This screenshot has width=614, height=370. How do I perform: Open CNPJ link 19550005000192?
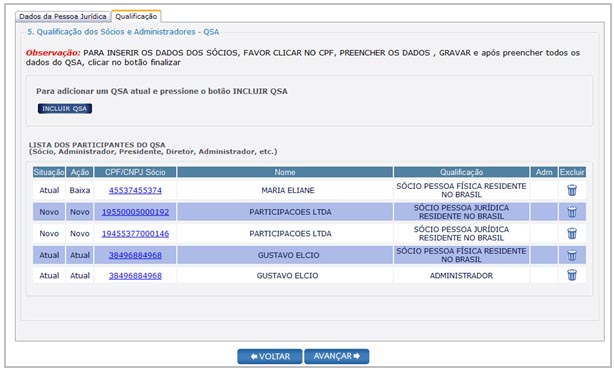tap(135, 212)
